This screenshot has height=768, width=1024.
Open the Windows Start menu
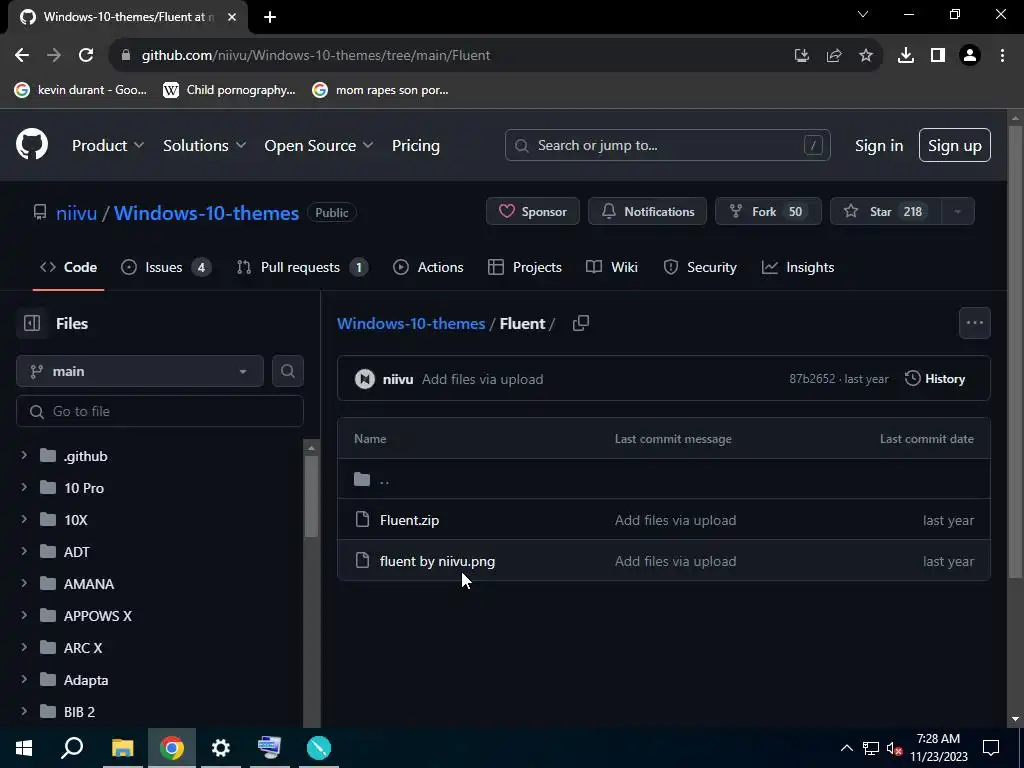(x=24, y=748)
